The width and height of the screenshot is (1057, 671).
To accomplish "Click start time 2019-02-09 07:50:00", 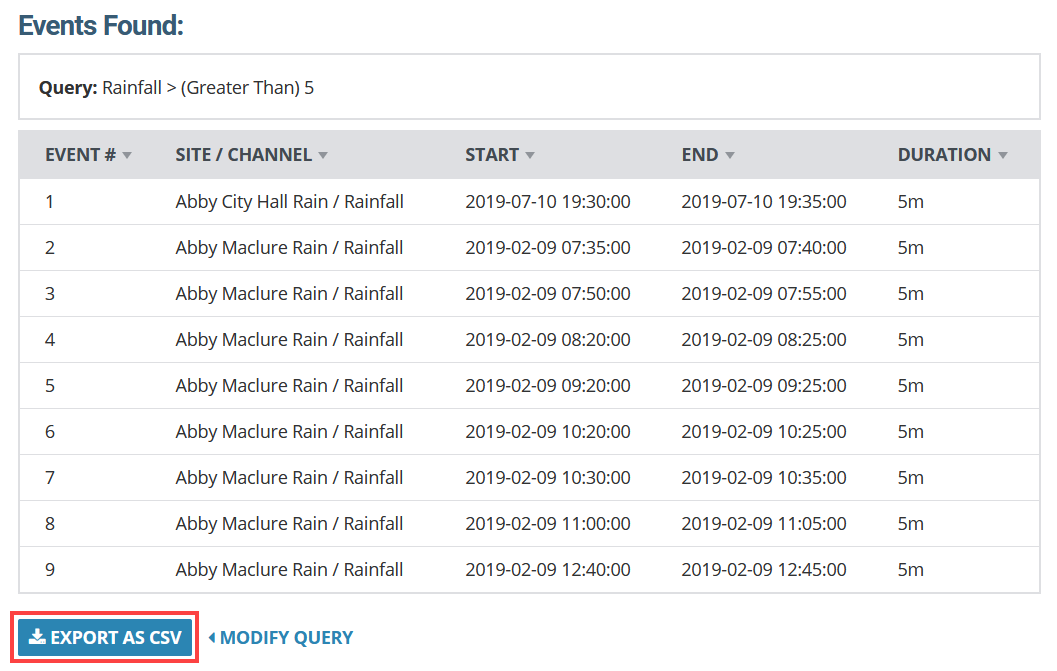I will 547,293.
